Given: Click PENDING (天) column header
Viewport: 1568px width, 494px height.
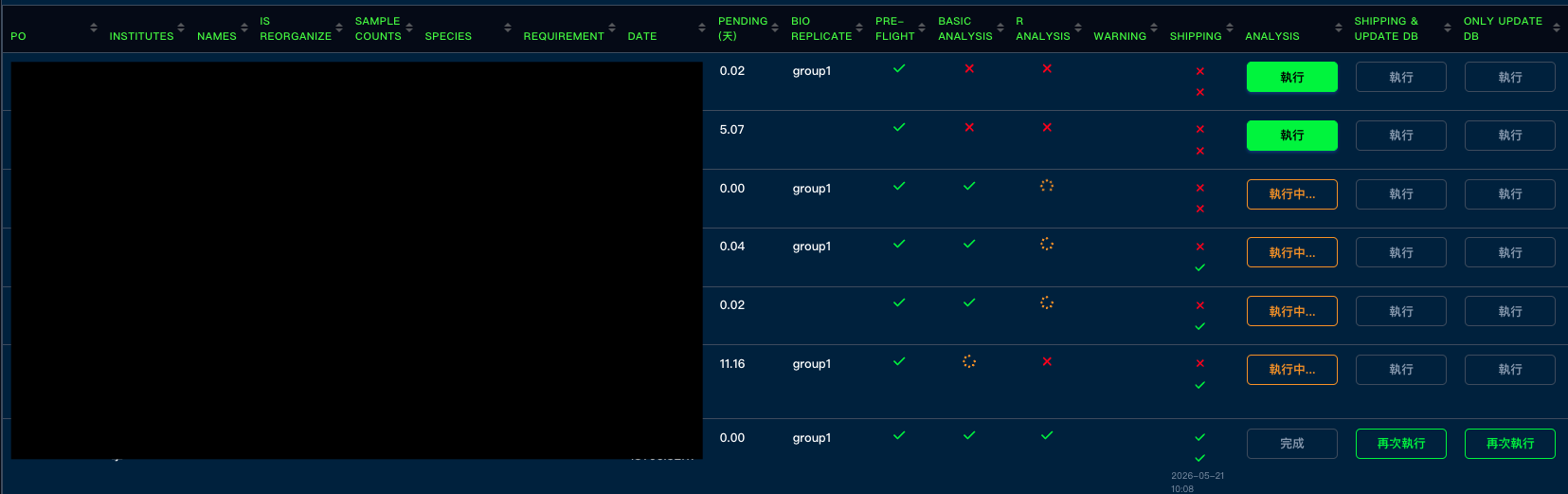Looking at the screenshot, I should [x=743, y=28].
